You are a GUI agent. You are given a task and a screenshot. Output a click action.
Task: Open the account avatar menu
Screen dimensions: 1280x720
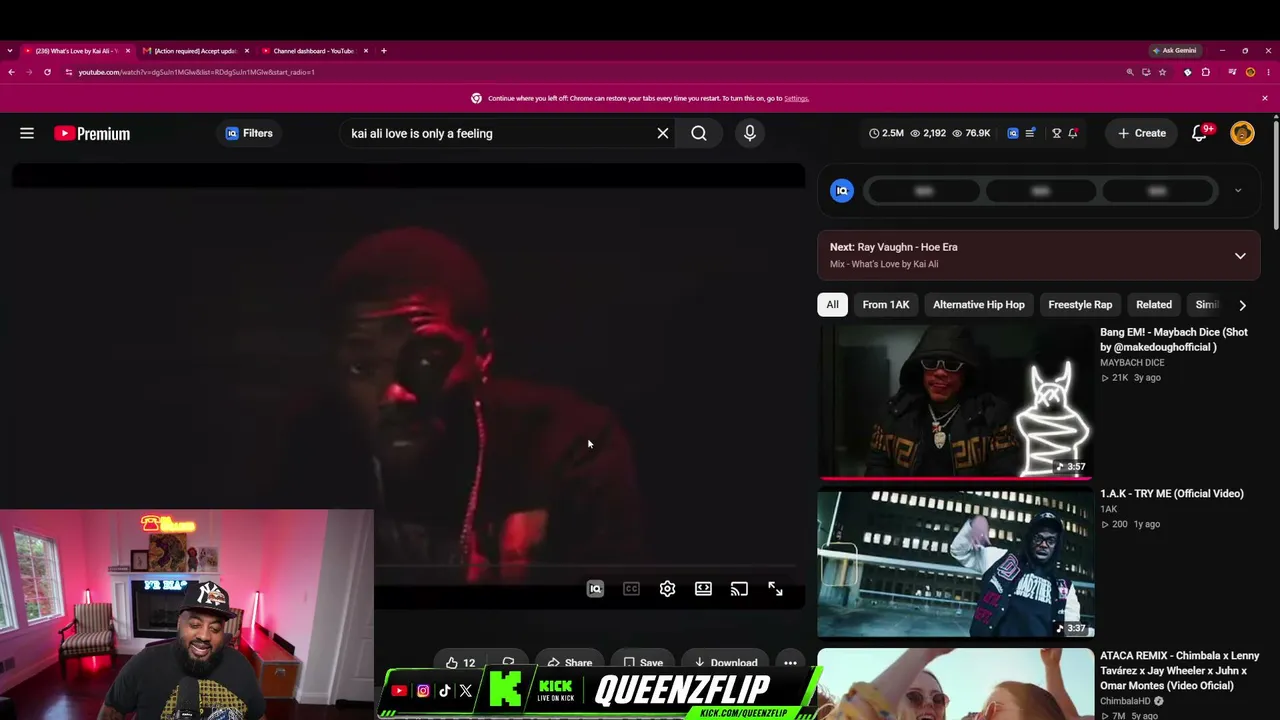click(1242, 133)
